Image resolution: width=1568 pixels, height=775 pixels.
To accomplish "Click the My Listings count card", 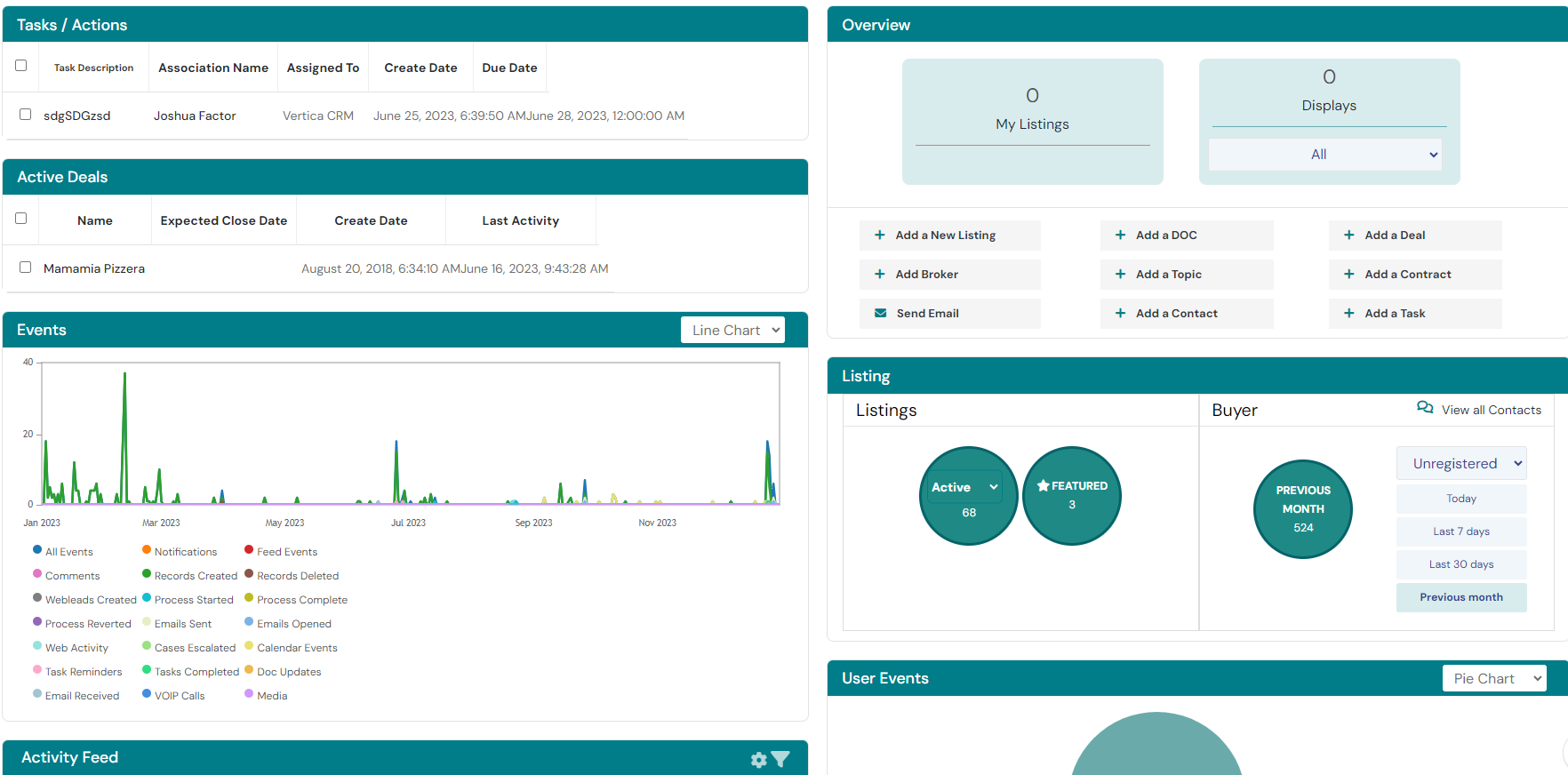I will point(1032,122).
